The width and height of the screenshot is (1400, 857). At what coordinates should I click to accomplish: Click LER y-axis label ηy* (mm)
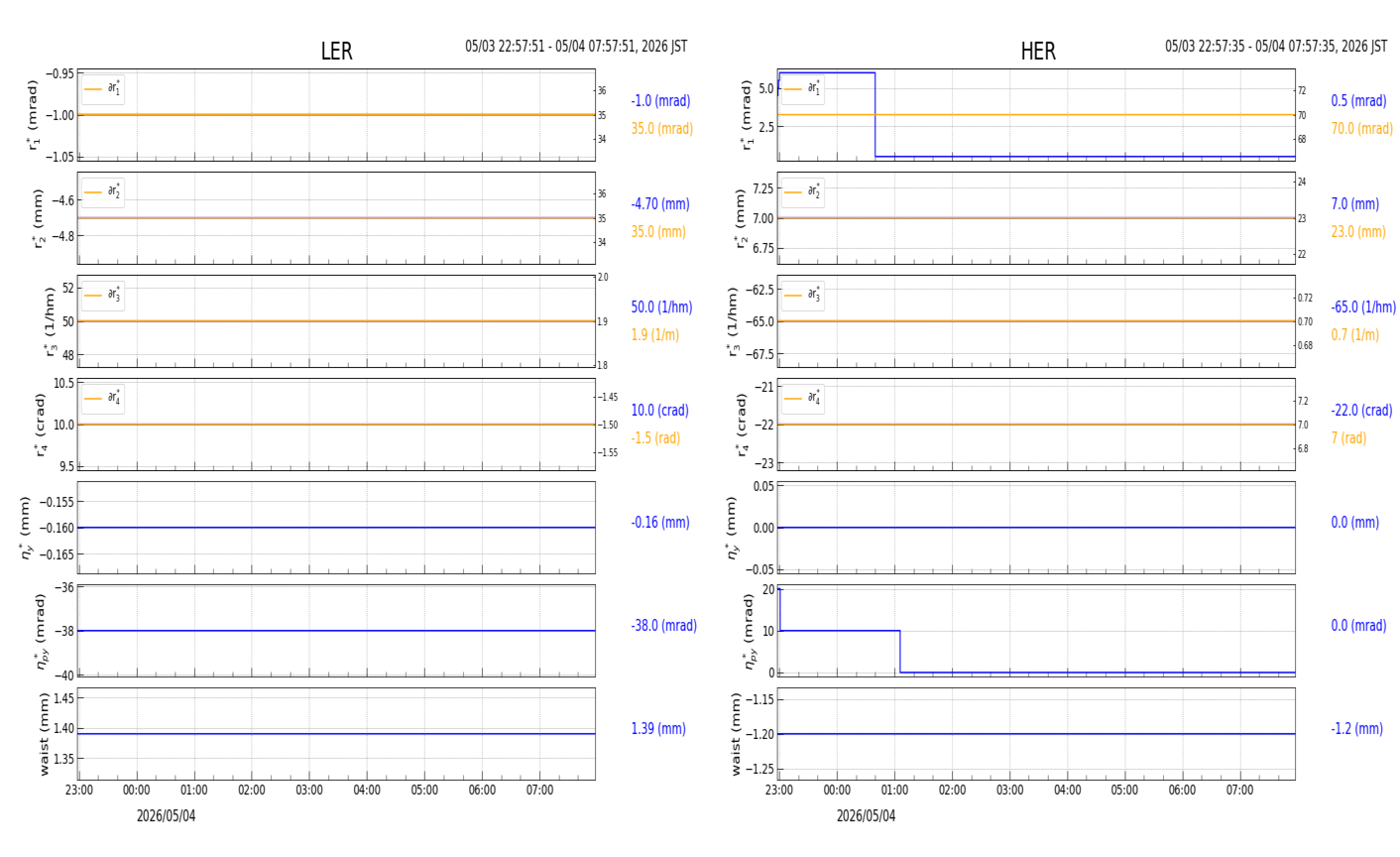25,528
